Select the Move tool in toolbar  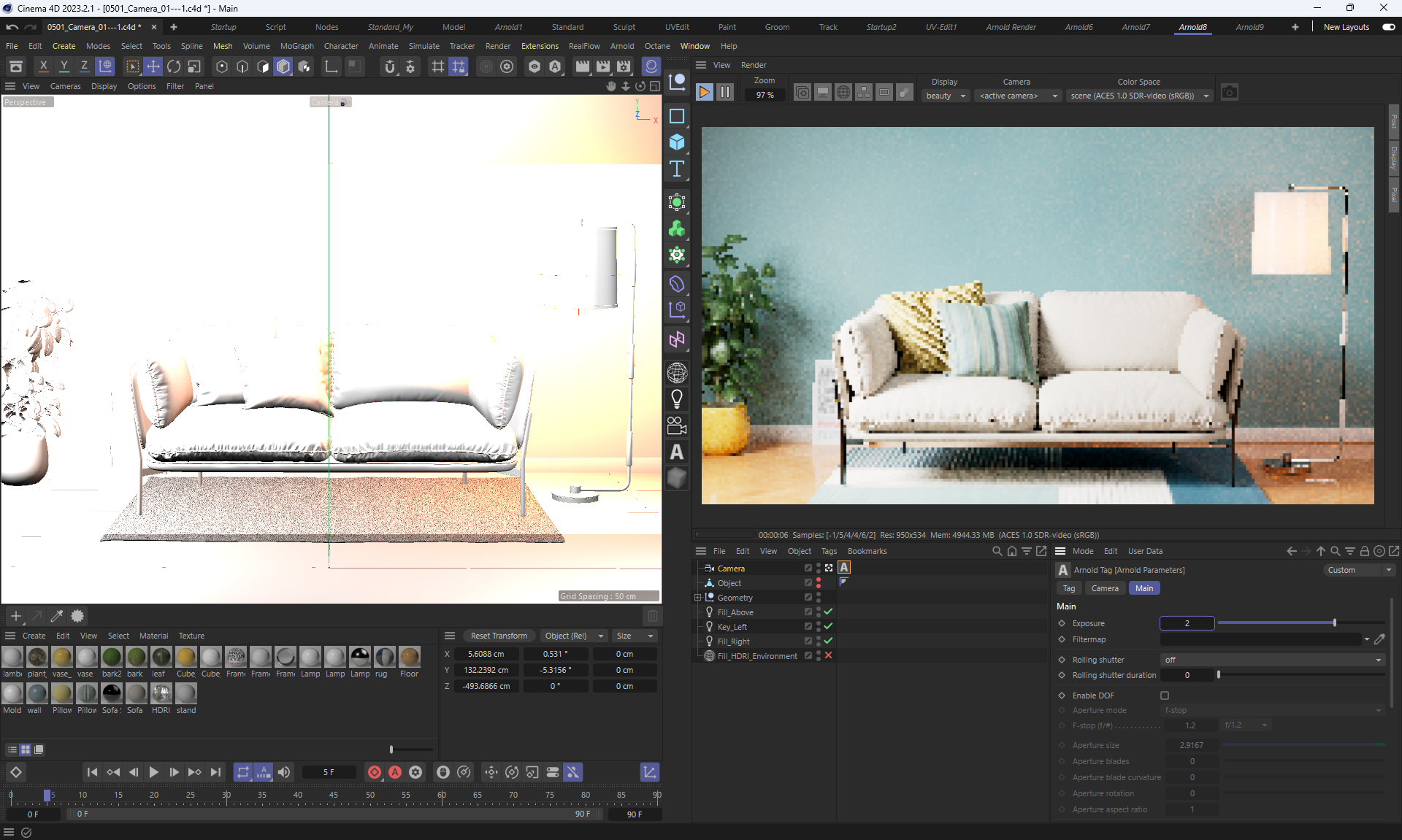pyautogui.click(x=153, y=66)
